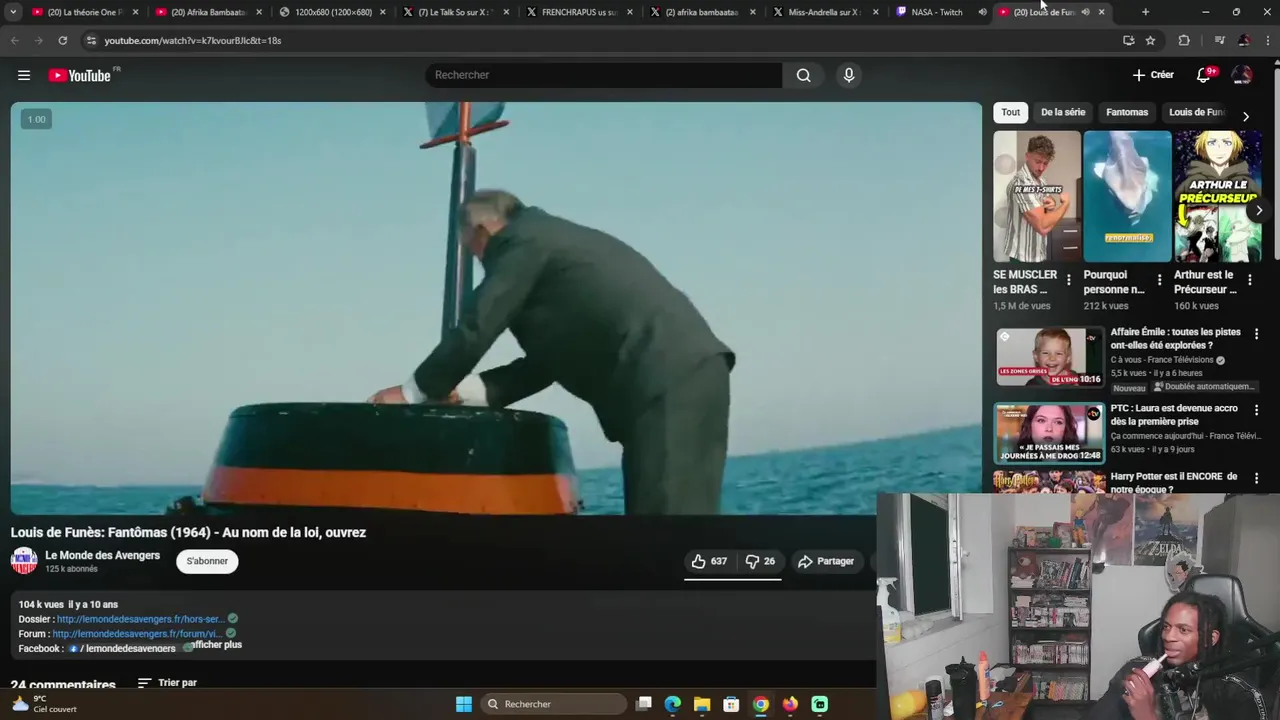Mute audio on the NASA Twitch tab
Screen dimensions: 1280x720
click(x=982, y=12)
